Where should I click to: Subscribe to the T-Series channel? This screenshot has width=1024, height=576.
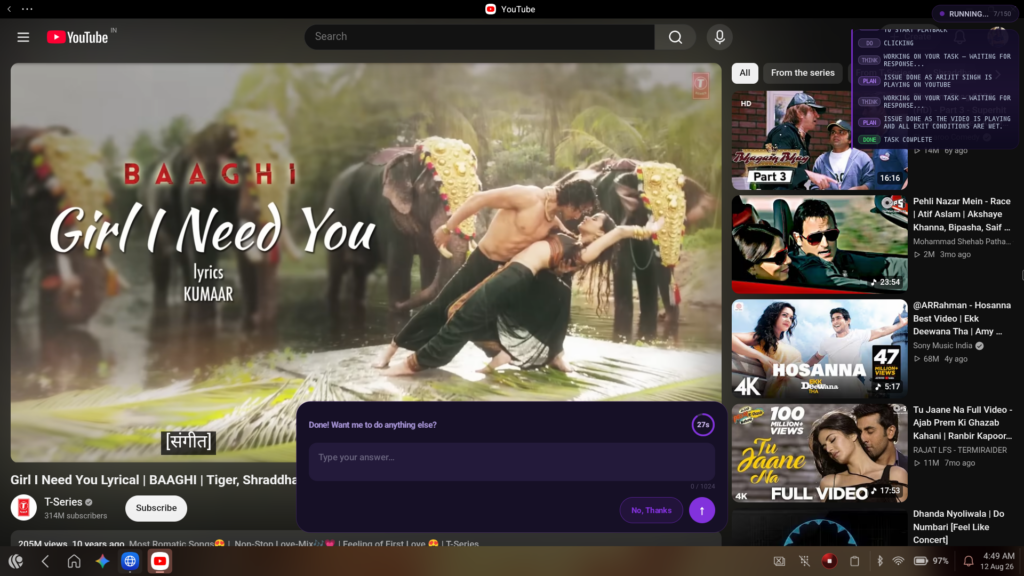coord(156,508)
